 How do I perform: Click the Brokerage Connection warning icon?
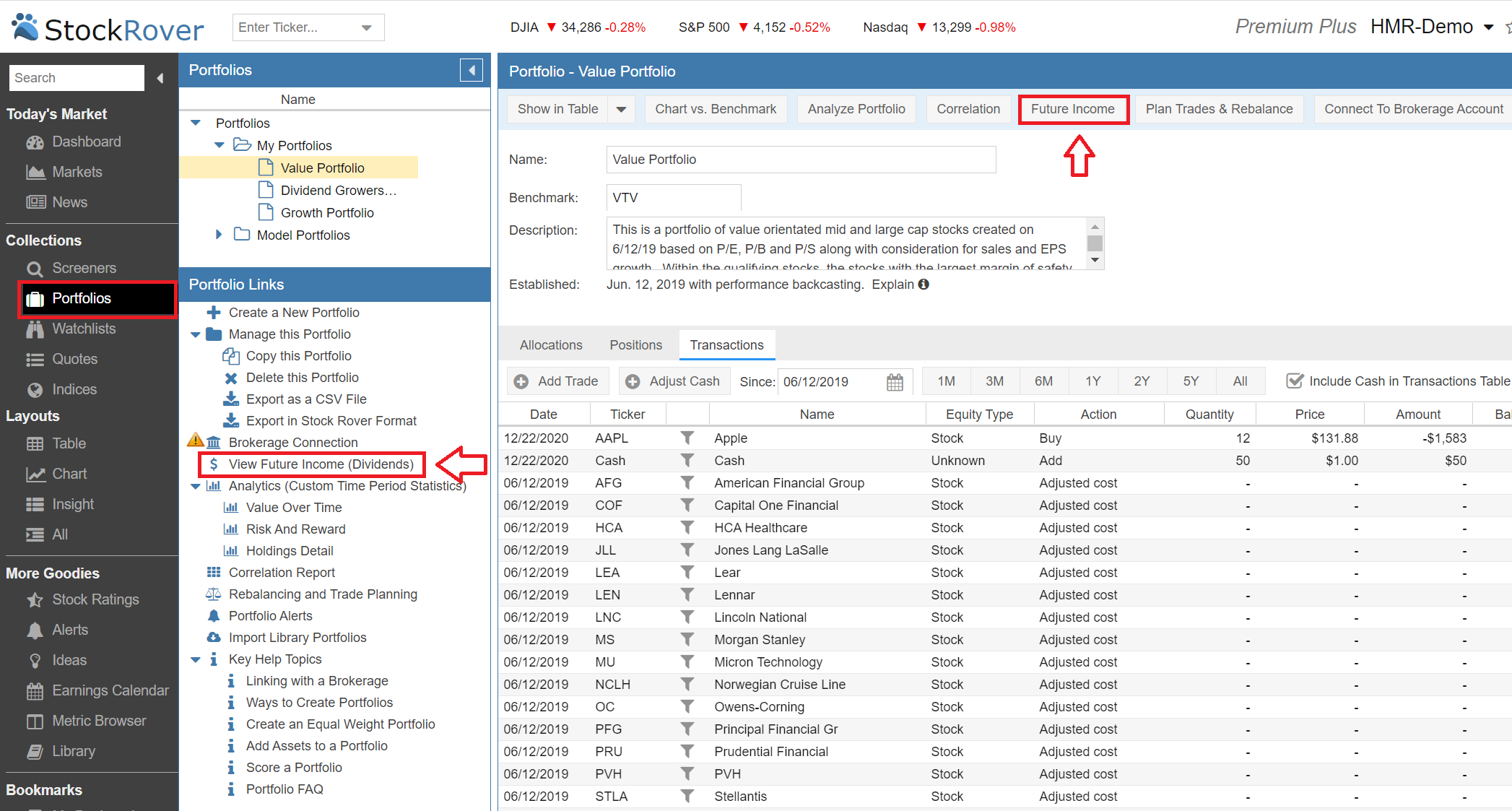[195, 441]
